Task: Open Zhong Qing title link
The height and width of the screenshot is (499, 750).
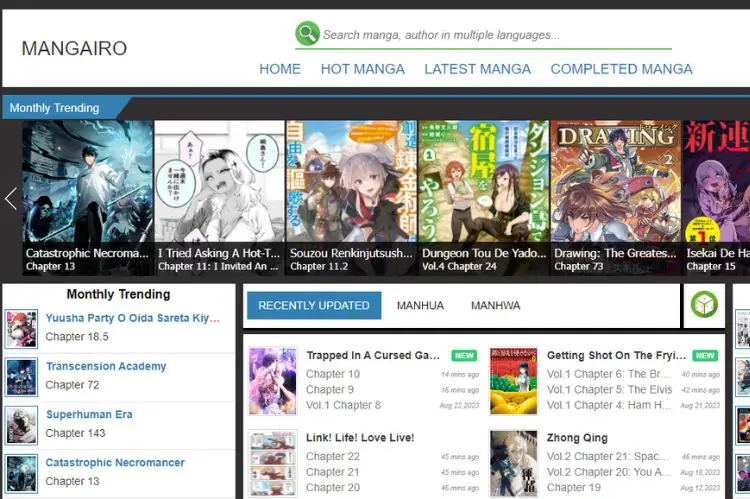Action: [577, 438]
